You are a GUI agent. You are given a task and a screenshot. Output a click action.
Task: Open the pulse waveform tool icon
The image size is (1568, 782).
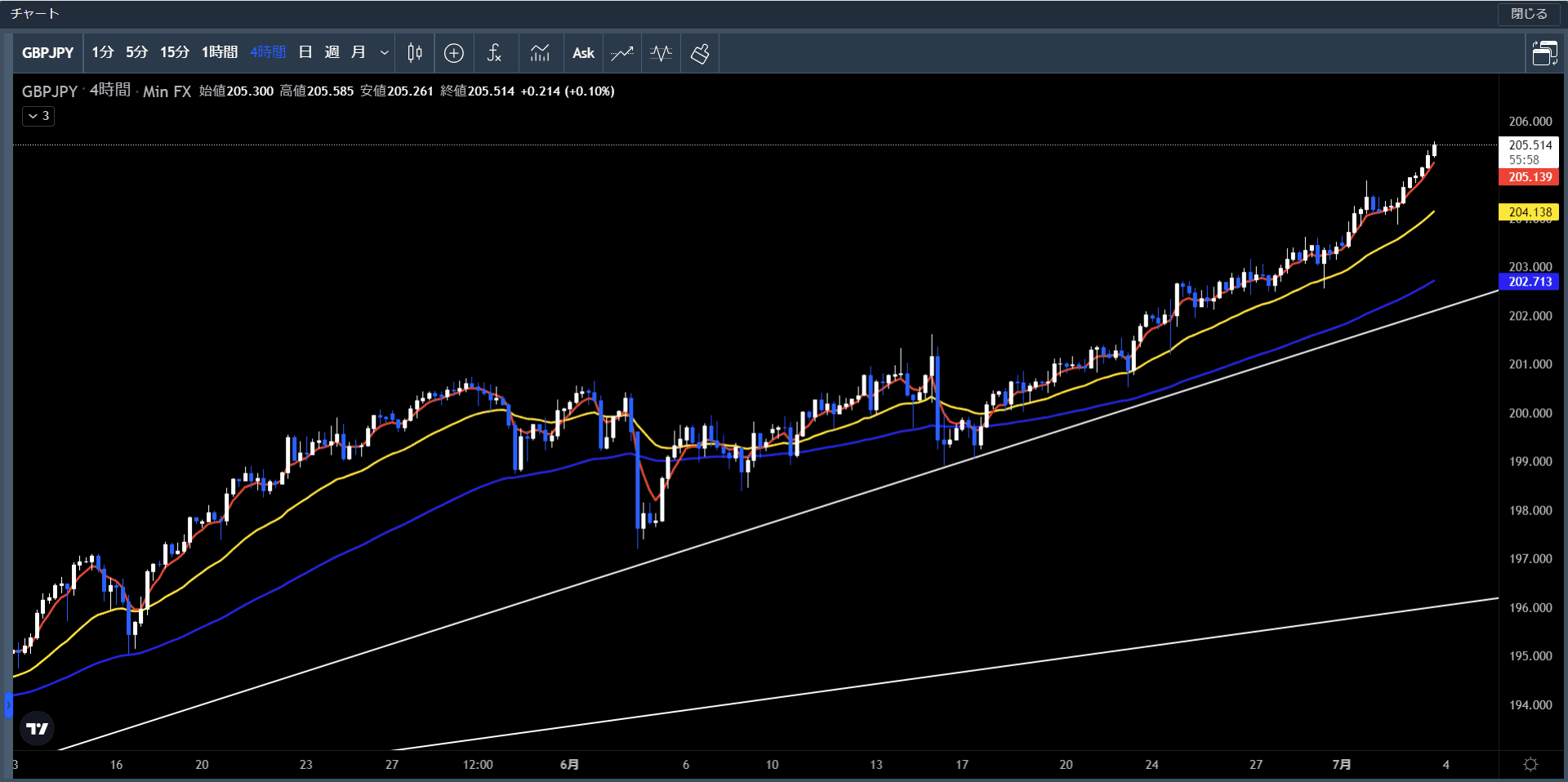pyautogui.click(x=661, y=53)
